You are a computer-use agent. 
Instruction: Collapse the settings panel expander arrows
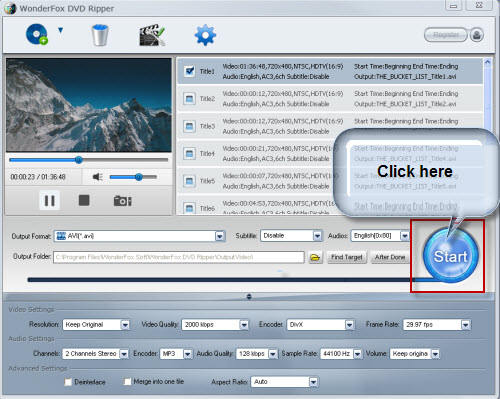[249, 297]
